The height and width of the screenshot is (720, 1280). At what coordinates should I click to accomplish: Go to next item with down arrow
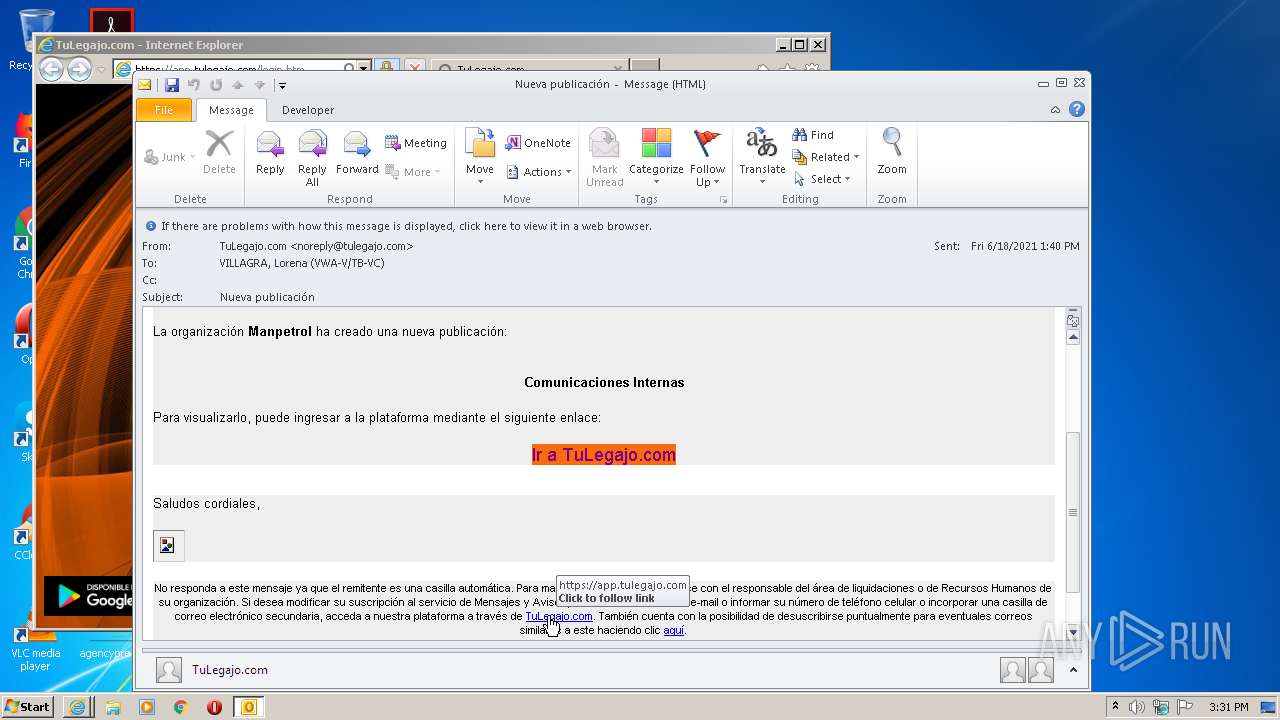(x=260, y=85)
